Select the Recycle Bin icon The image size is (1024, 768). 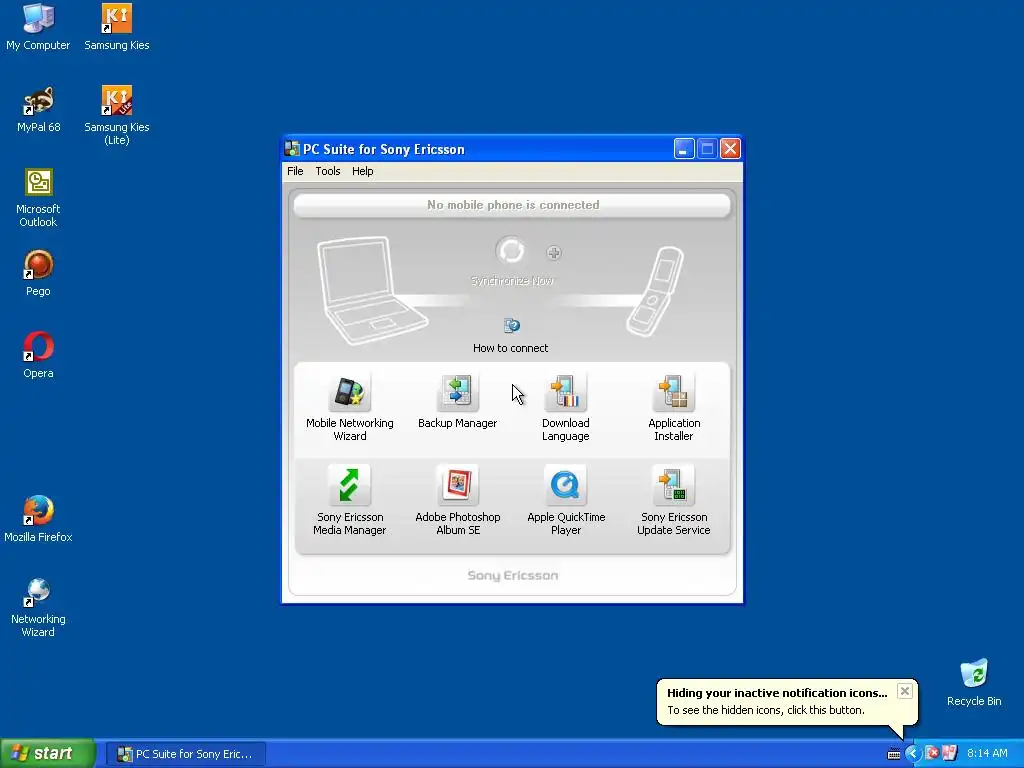pyautogui.click(x=974, y=683)
